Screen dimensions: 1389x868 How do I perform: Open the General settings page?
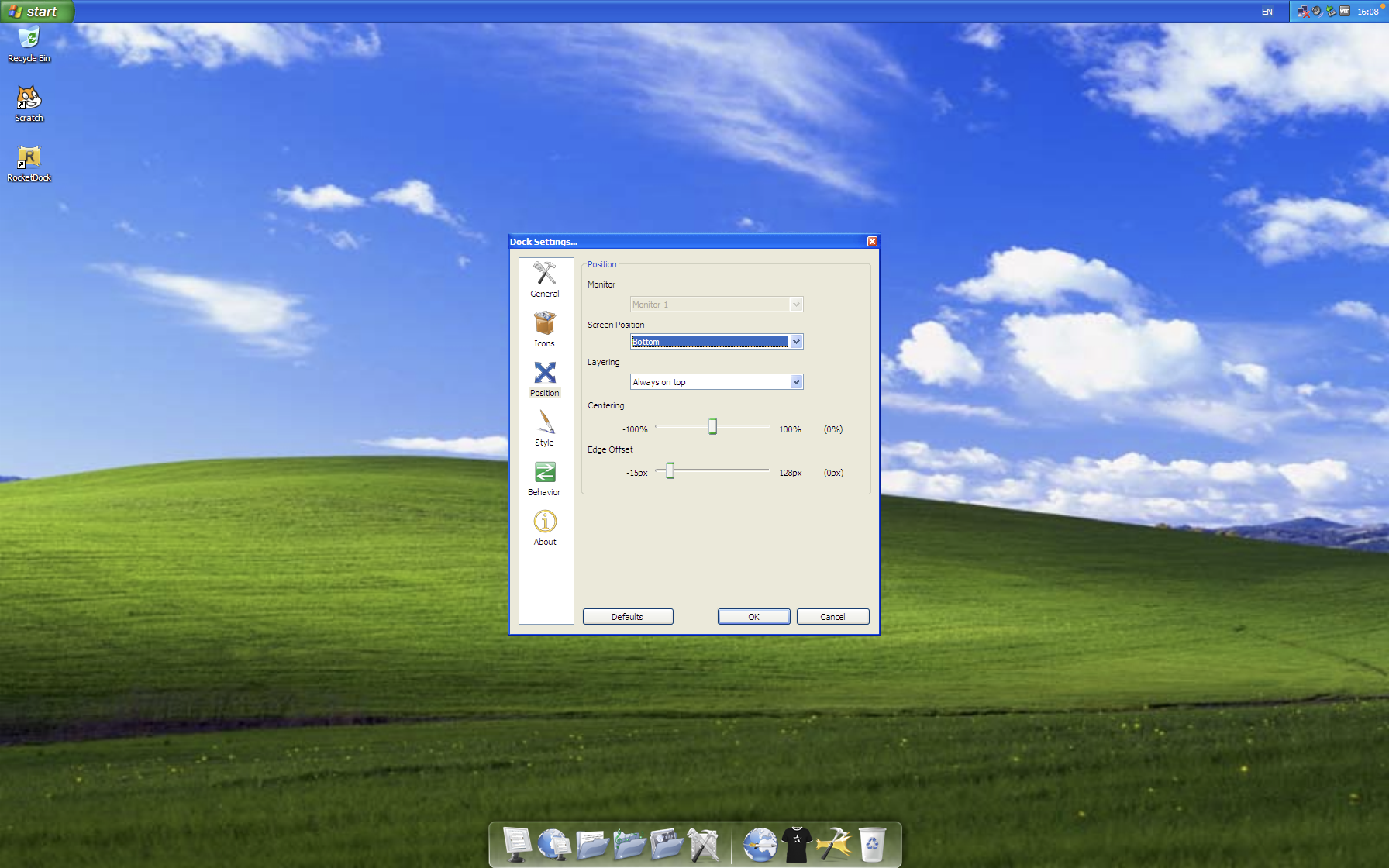coord(544,279)
